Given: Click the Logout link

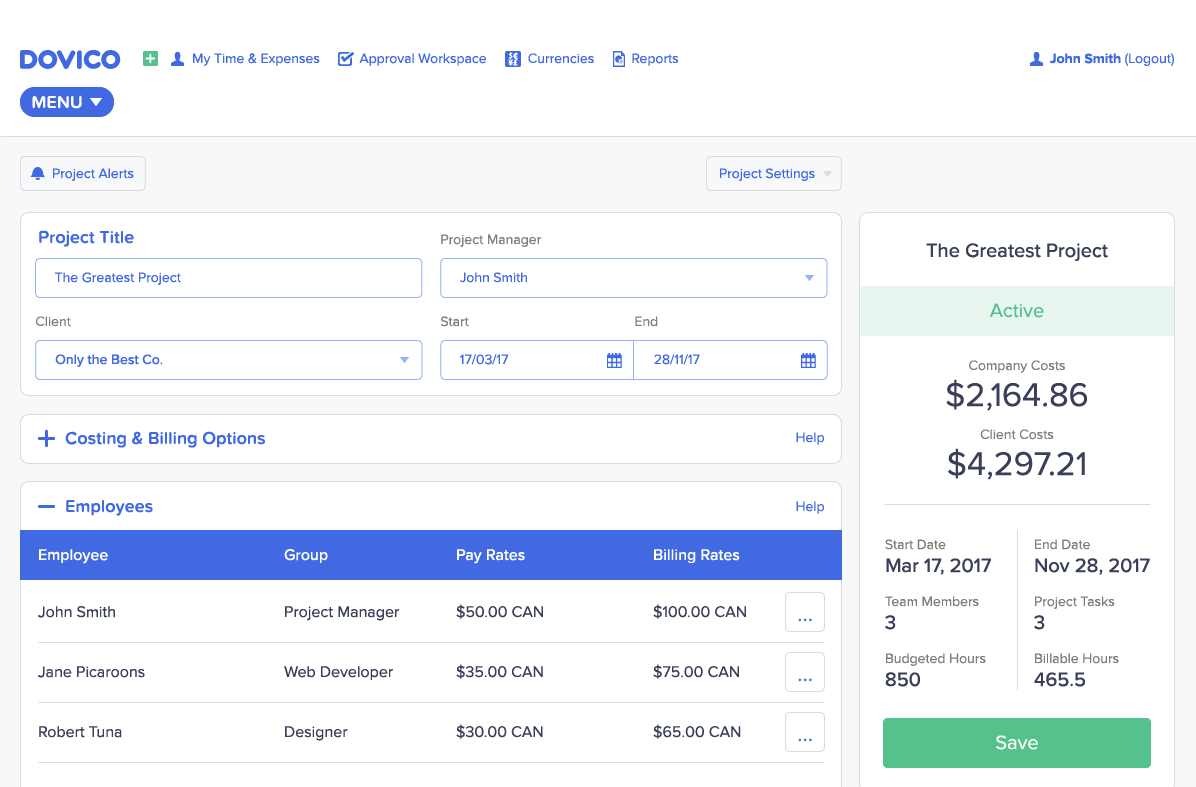Looking at the screenshot, I should (1149, 59).
